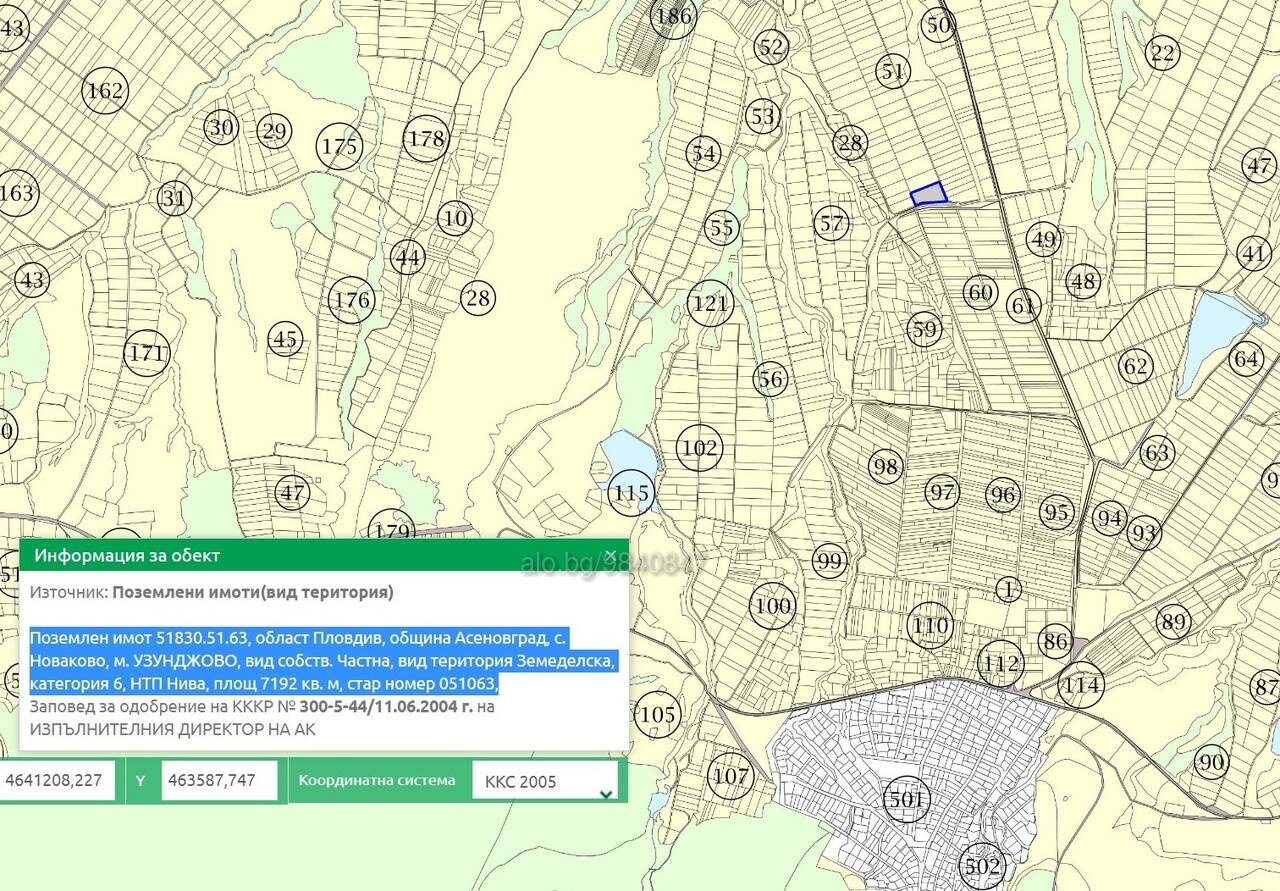Image resolution: width=1280 pixels, height=891 pixels.
Task: Click map area label 114
Action: [x=1081, y=685]
